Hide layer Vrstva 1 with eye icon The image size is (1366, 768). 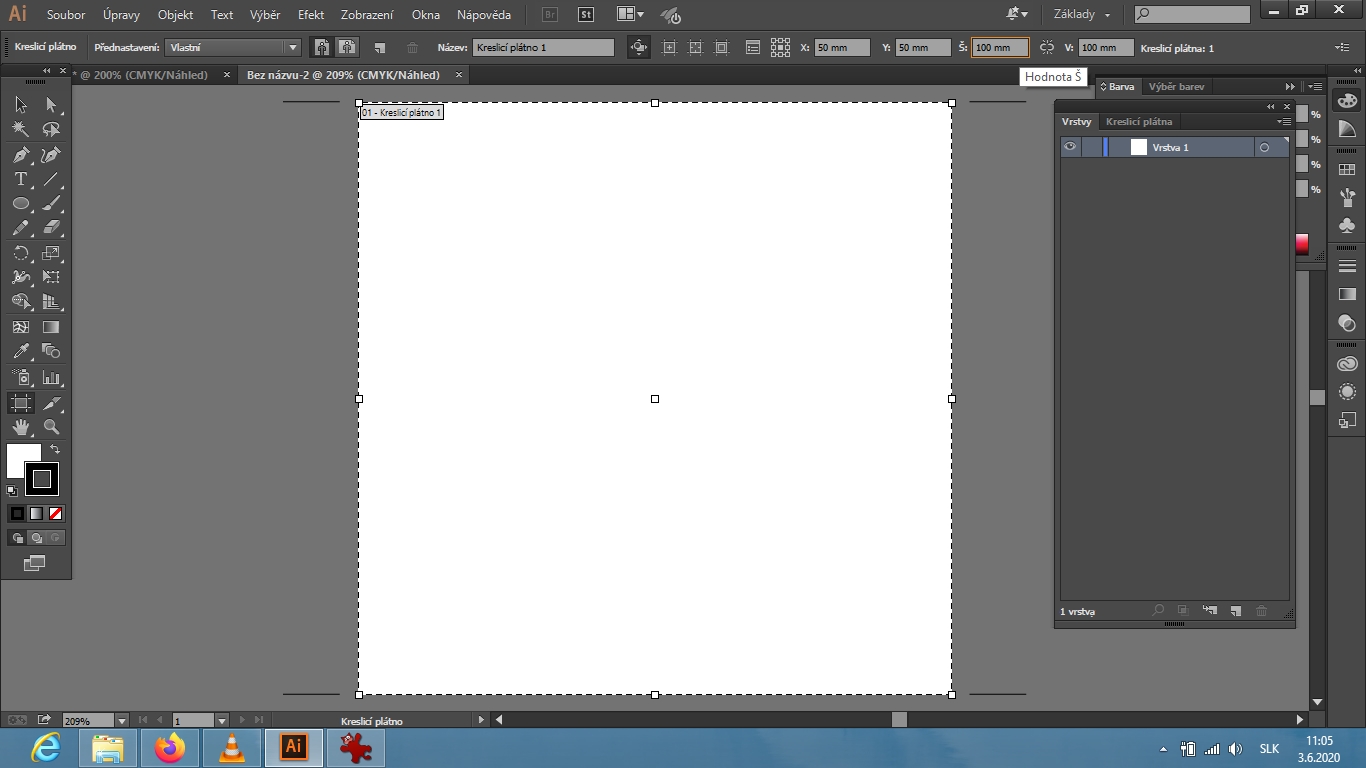[1070, 147]
